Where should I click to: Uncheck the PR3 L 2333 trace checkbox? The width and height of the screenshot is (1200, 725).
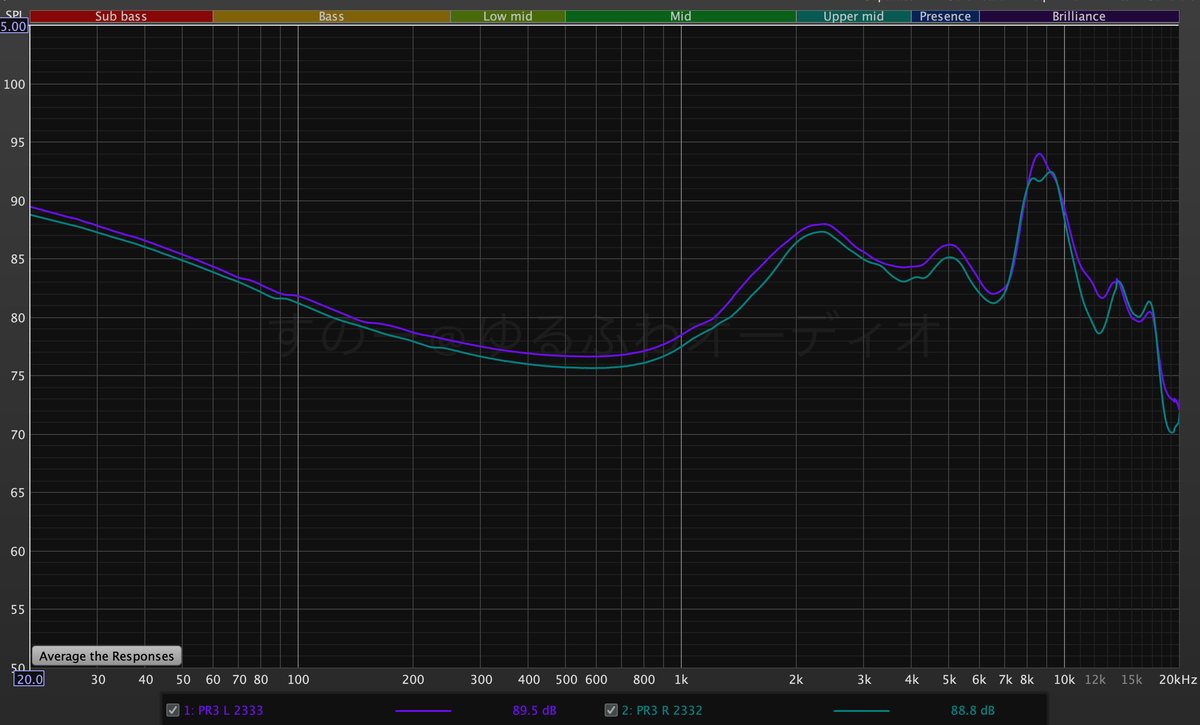click(x=174, y=710)
